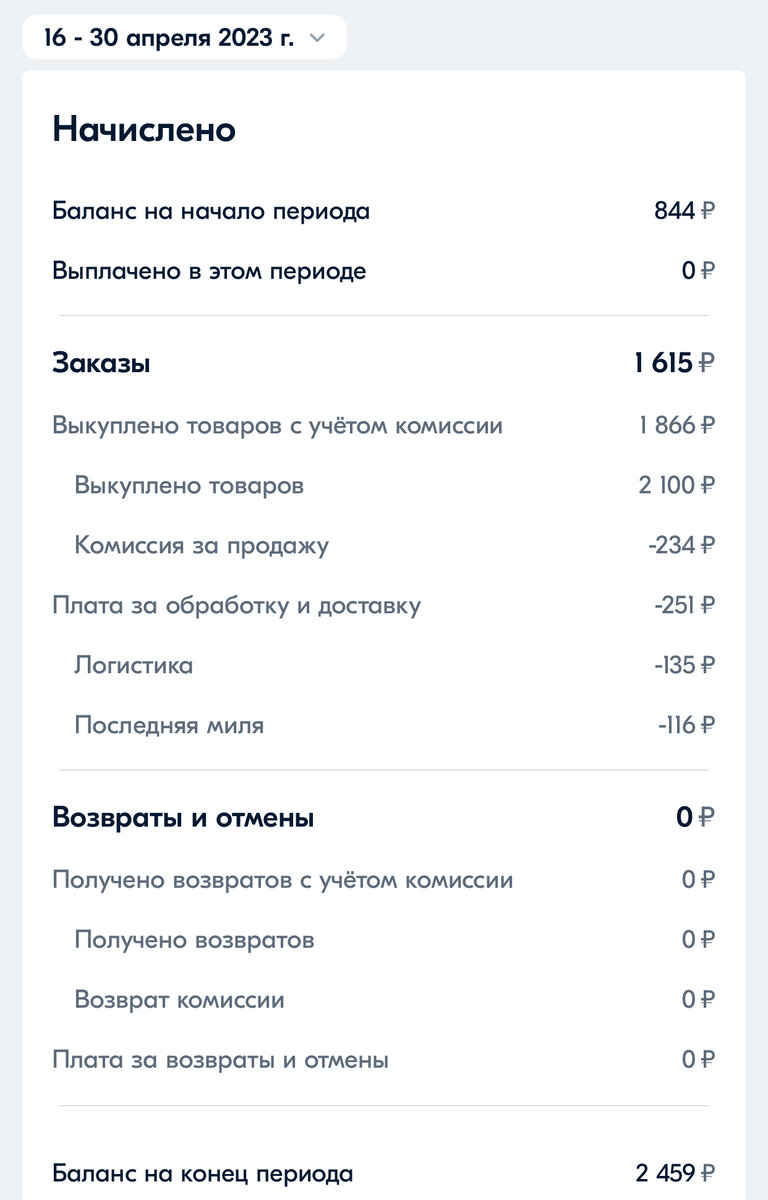This screenshot has height=1200, width=768.
Task: Click the chevron next to date range
Action: click(x=318, y=39)
